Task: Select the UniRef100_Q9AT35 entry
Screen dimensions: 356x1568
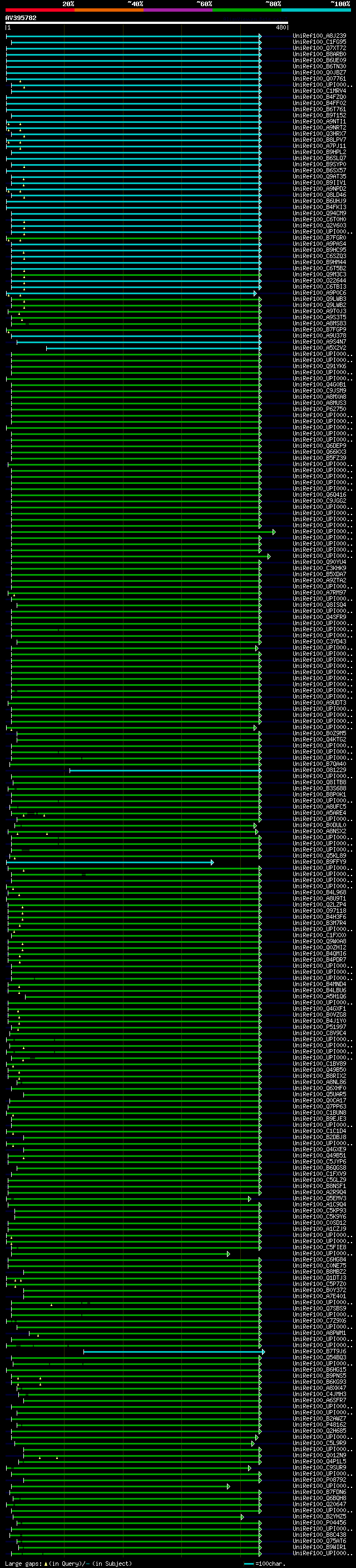Action: pos(319,176)
